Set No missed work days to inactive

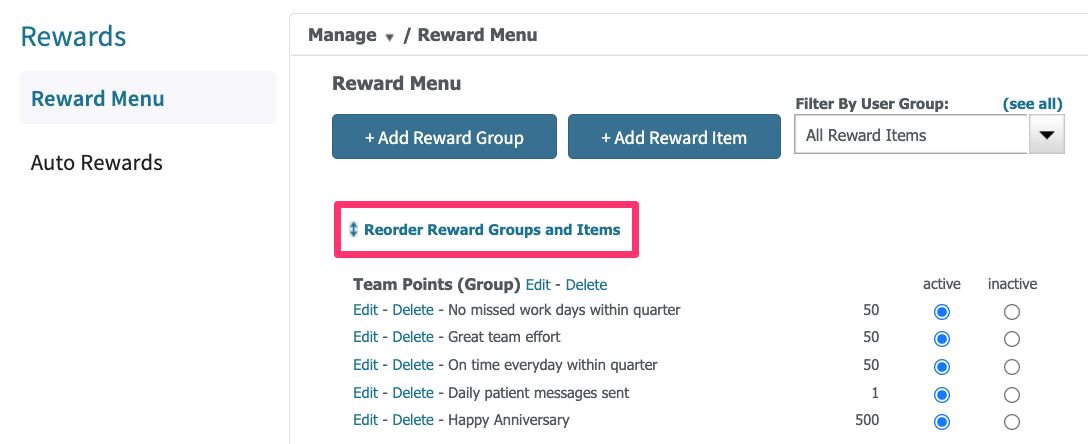pos(1012,312)
